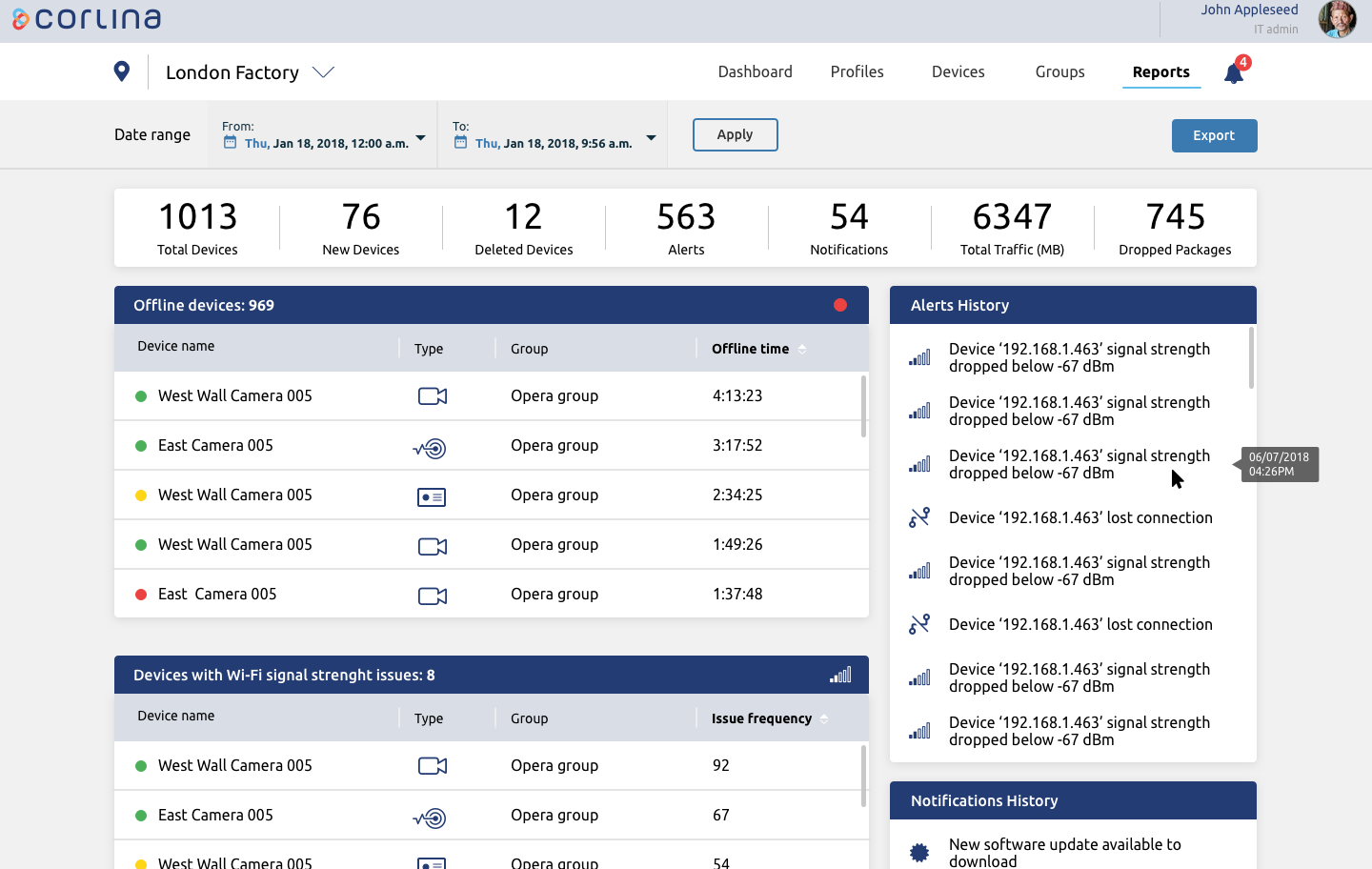The width and height of the screenshot is (1372, 869).
Task: Click the Export button
Action: tap(1214, 135)
